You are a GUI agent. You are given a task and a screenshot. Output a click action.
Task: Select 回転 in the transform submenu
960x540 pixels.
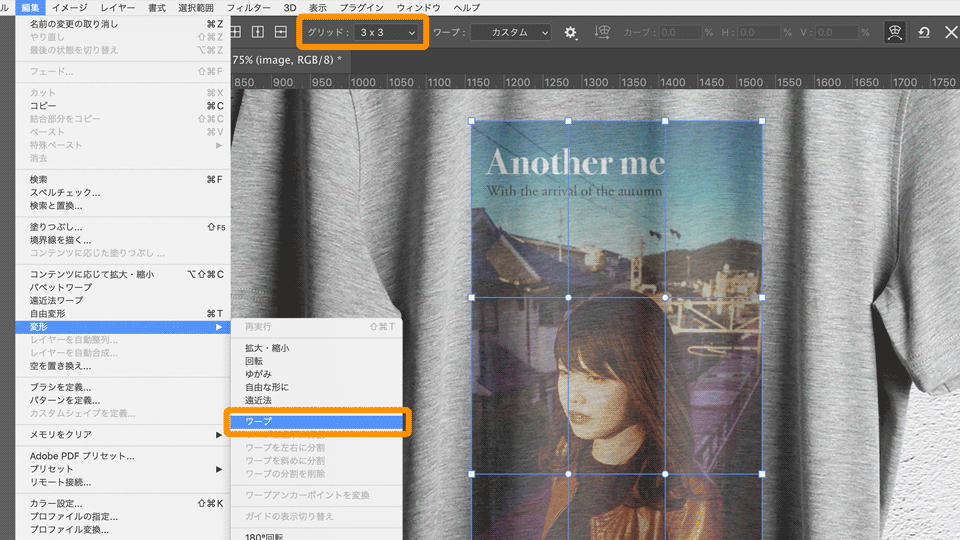317,361
